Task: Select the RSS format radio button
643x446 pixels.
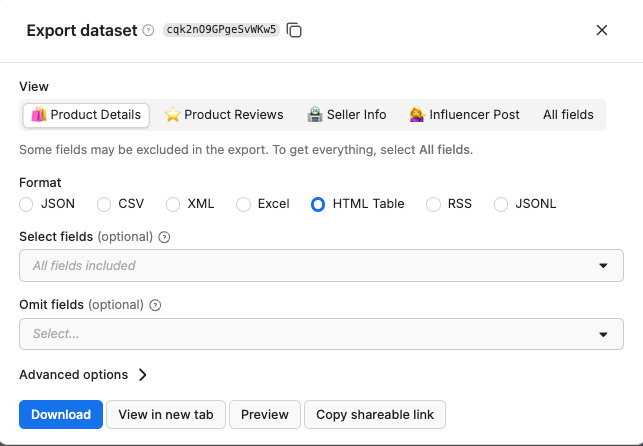Action: click(x=433, y=204)
